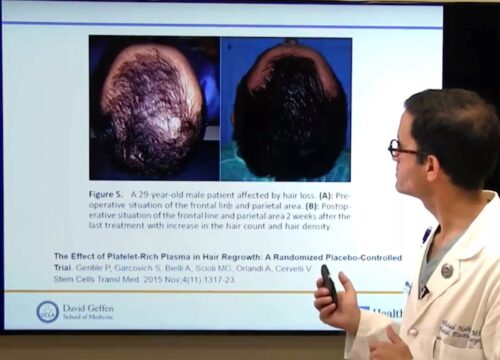Click the postoperative hair regrowth photo B
Image resolution: width=500 pixels, height=360 pixels.
click(286, 110)
